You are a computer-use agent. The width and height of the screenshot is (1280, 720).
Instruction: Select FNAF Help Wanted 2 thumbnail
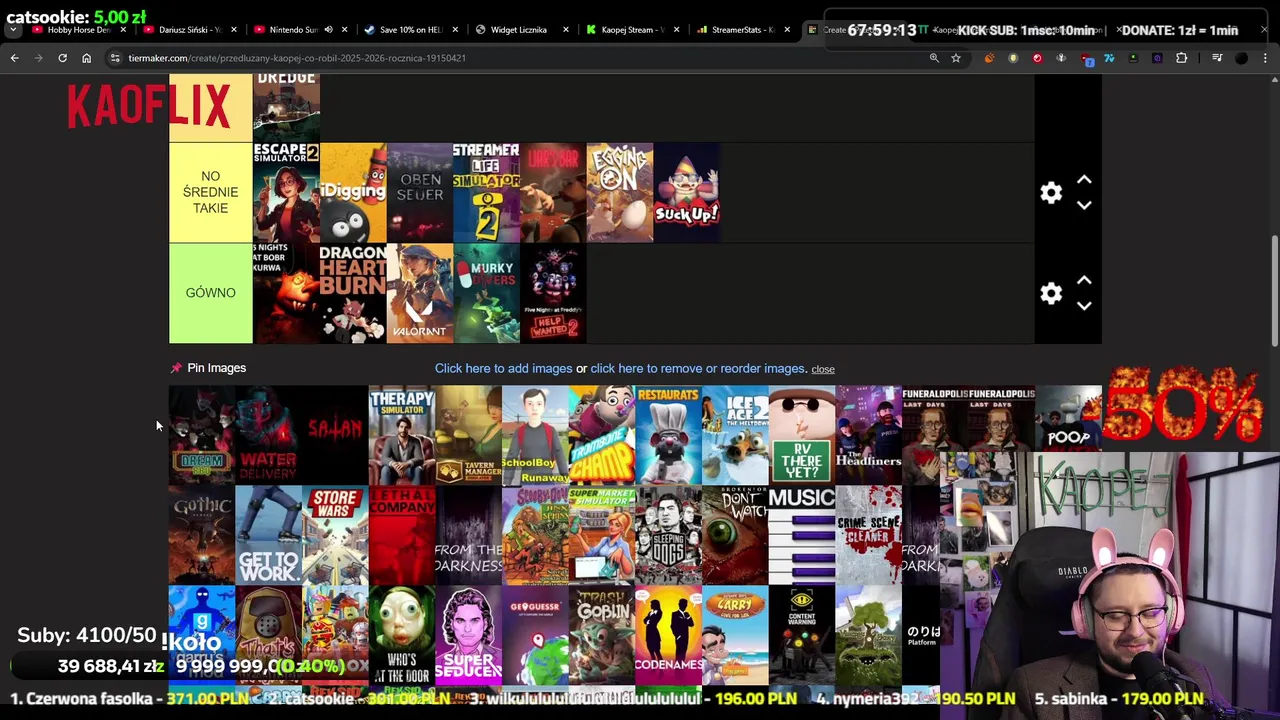(x=553, y=293)
